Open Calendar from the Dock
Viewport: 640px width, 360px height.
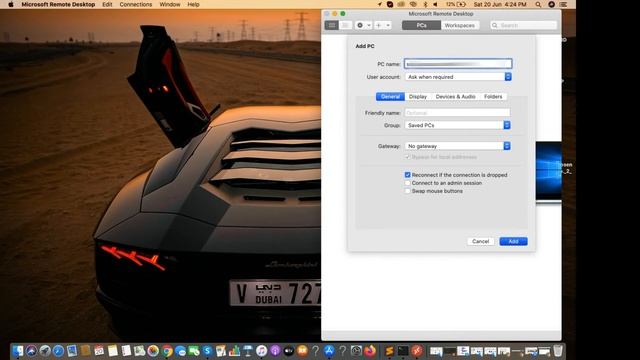99,351
